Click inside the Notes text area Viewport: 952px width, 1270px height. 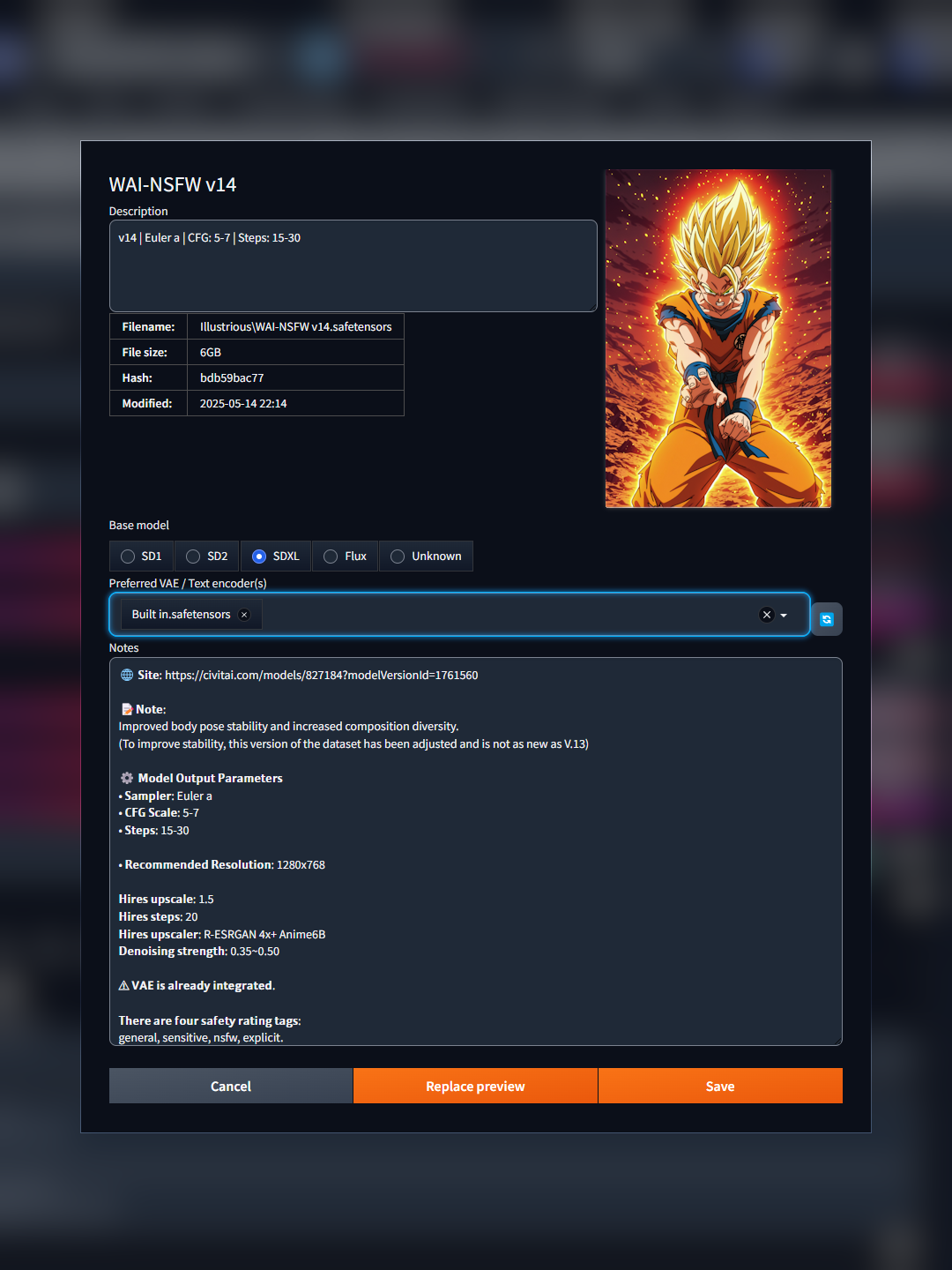pyautogui.click(x=475, y=852)
